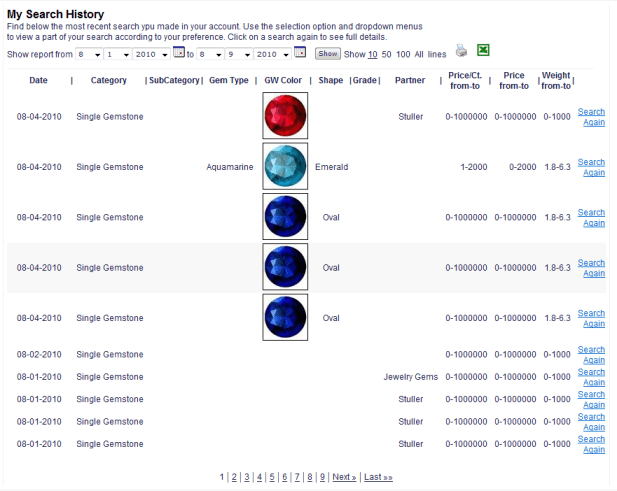Click the aquamarine gemstone image
This screenshot has width=617, height=491.
pos(285,167)
